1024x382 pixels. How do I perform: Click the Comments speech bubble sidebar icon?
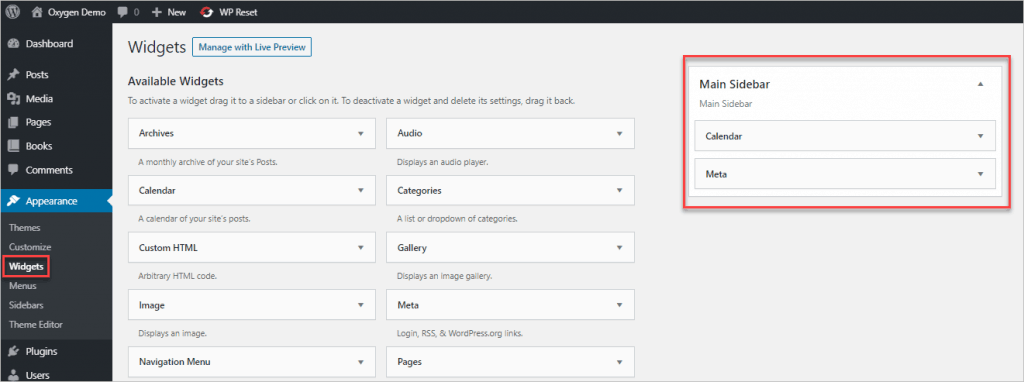13,170
